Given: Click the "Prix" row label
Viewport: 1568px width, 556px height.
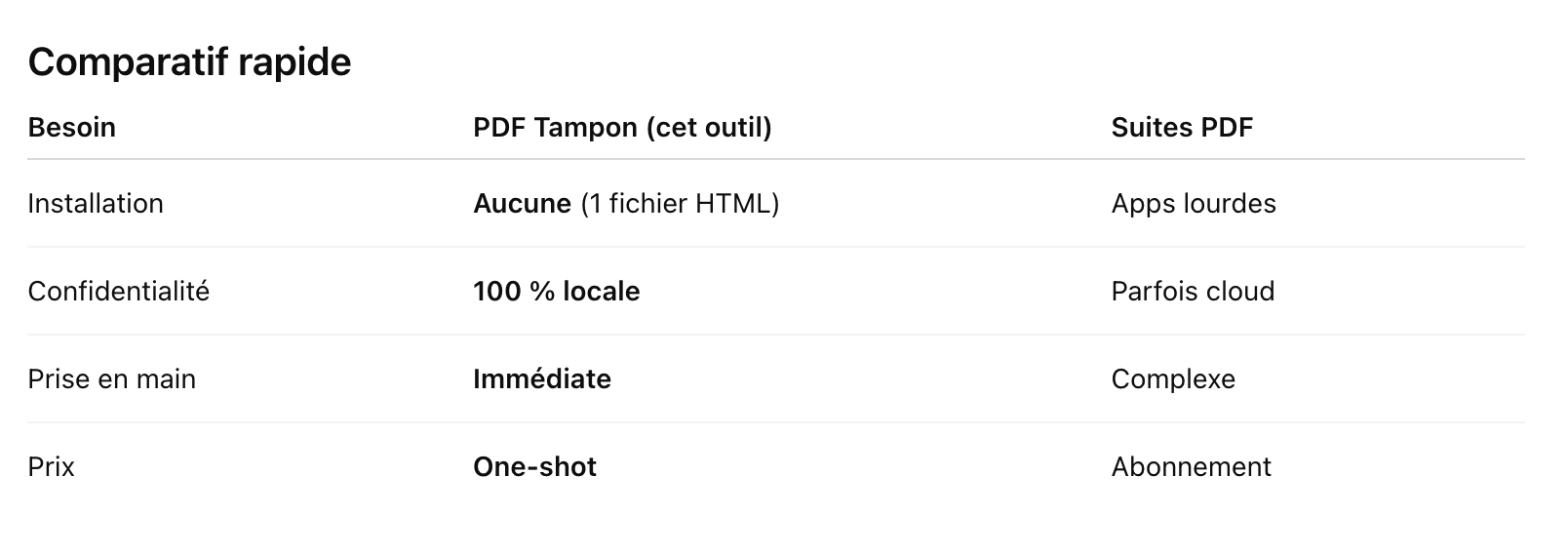Looking at the screenshot, I should 51,467.
